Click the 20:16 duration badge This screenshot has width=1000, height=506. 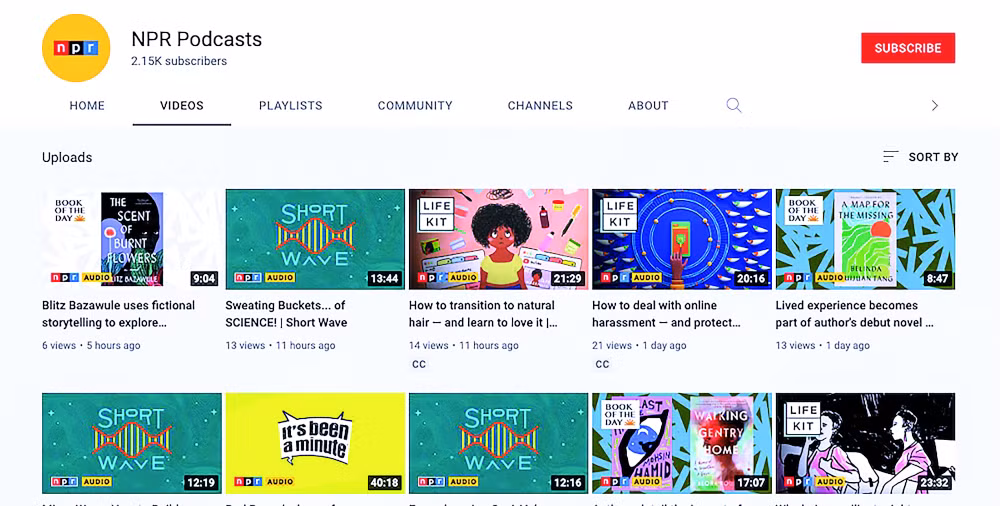[x=751, y=278]
